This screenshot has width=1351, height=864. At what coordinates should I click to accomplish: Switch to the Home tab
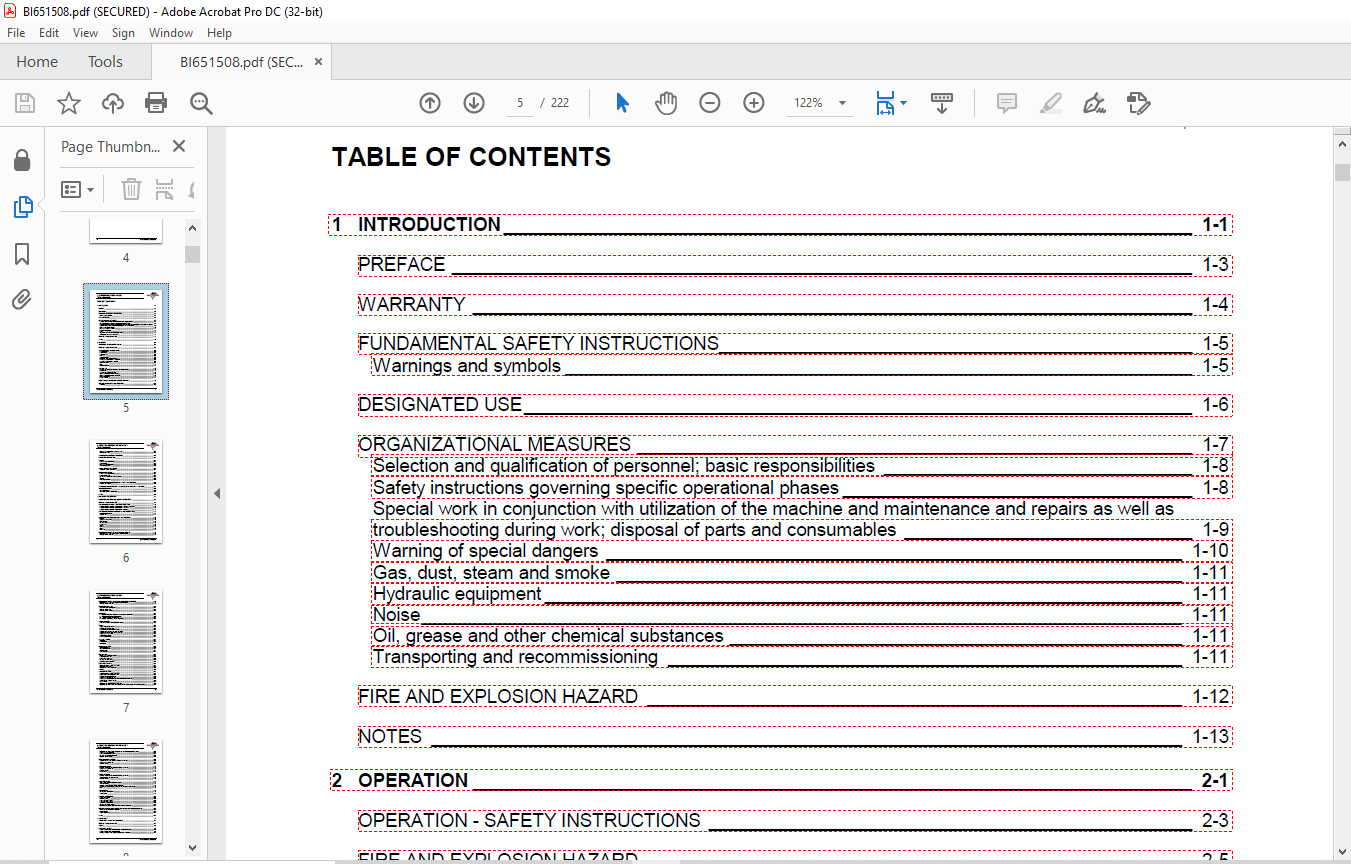[x=37, y=62]
